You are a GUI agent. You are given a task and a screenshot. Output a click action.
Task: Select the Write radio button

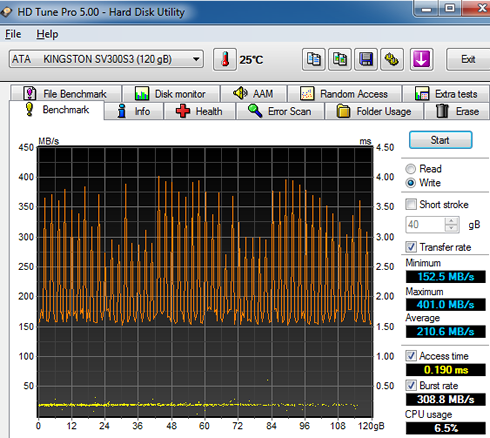tap(411, 183)
